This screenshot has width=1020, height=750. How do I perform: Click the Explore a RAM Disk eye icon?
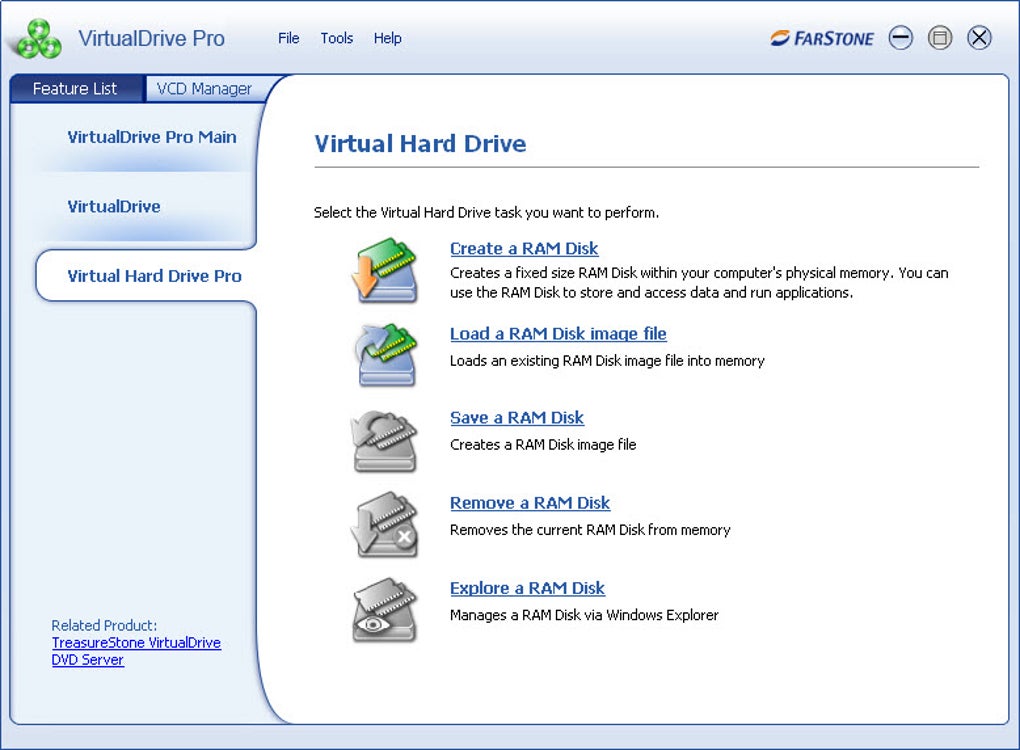click(x=384, y=610)
